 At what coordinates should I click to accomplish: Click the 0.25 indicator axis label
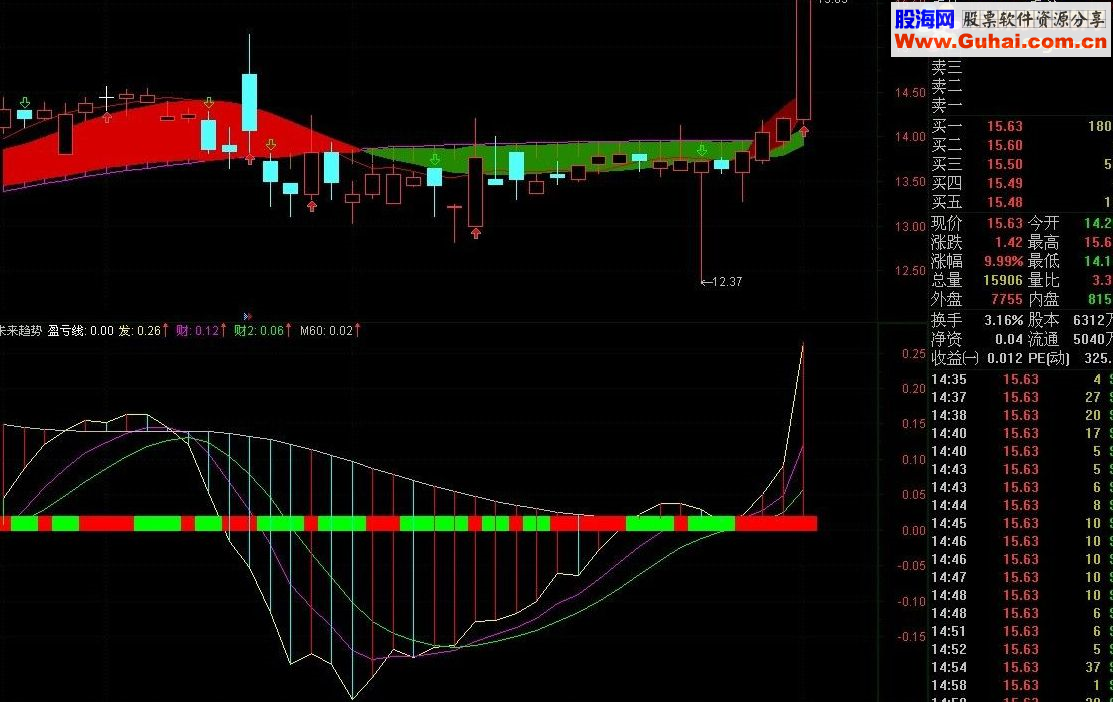click(x=914, y=353)
